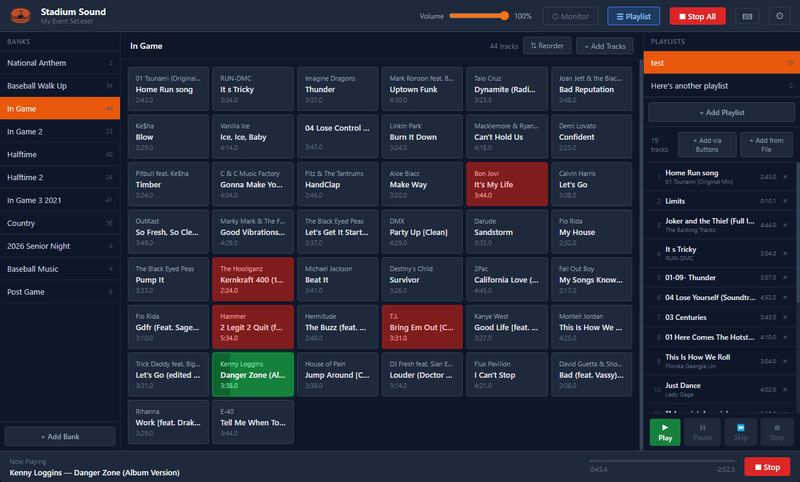Trigger the It's My Life tile
This screenshot has height=482, width=800.
507,184
